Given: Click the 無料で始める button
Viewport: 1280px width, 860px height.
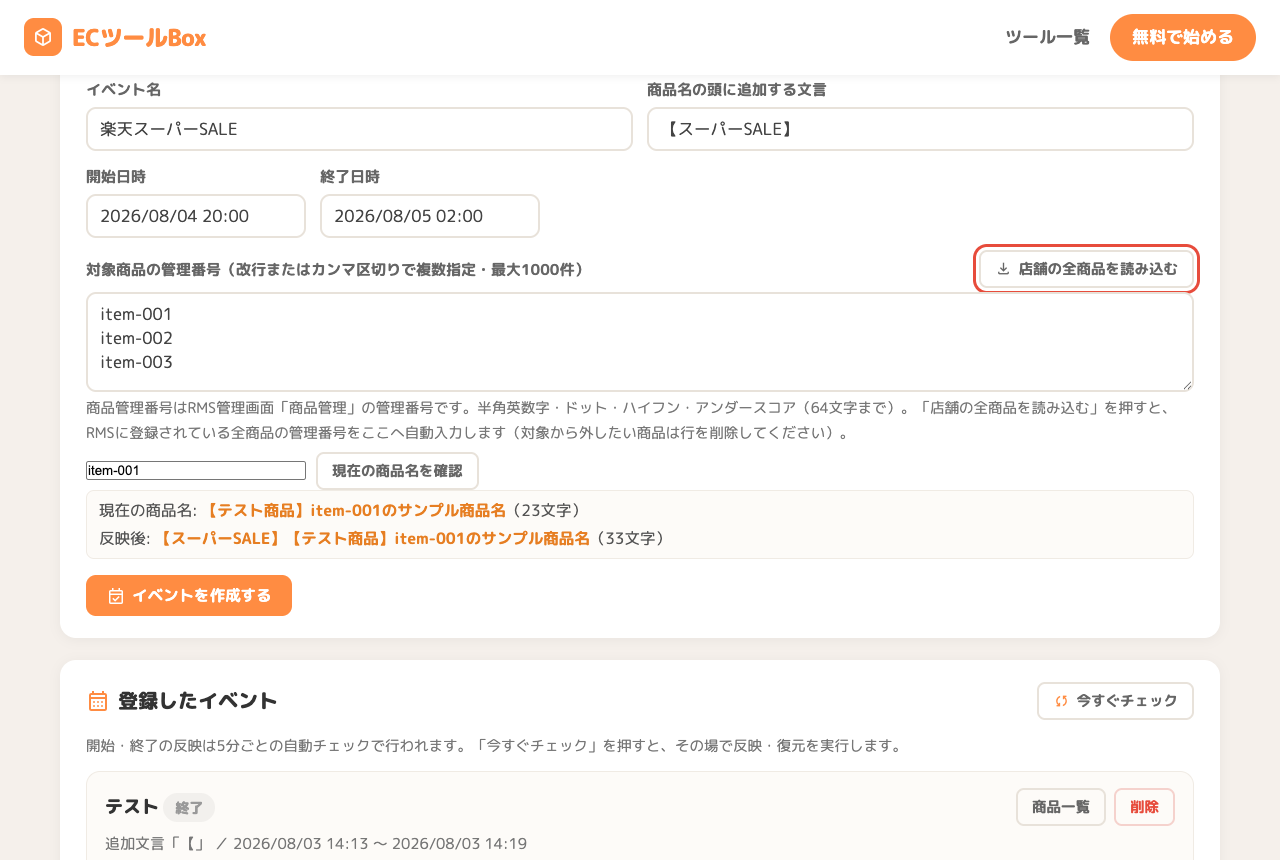Looking at the screenshot, I should tap(1183, 37).
